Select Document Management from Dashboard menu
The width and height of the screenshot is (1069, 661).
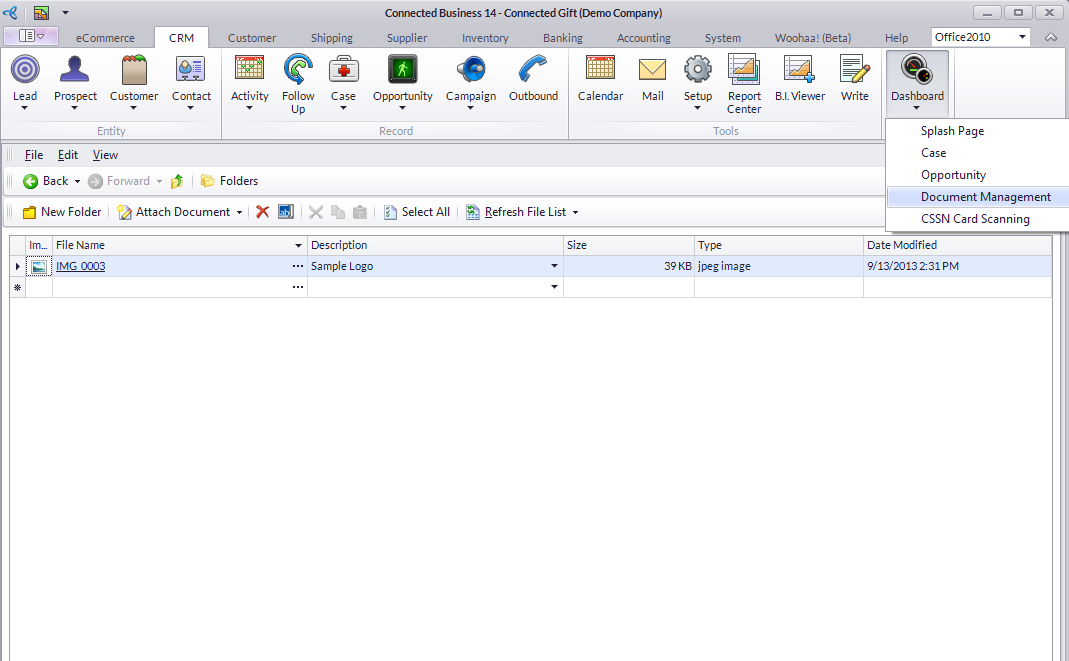pos(985,197)
